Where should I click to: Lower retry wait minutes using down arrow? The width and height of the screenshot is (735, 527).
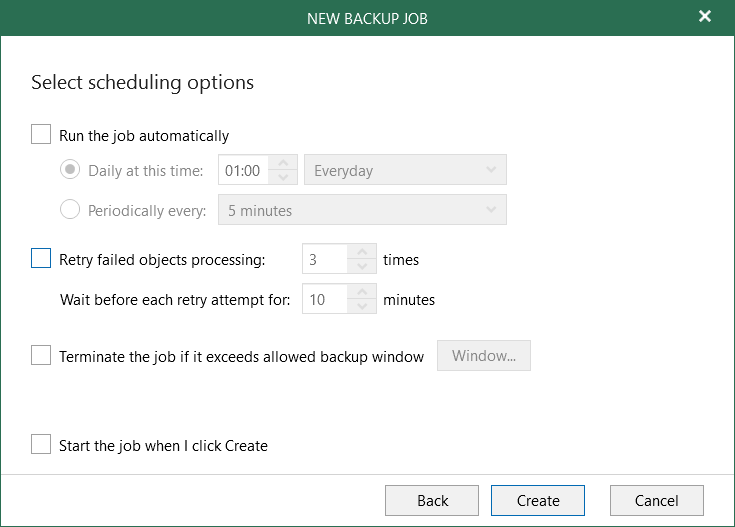(362, 306)
